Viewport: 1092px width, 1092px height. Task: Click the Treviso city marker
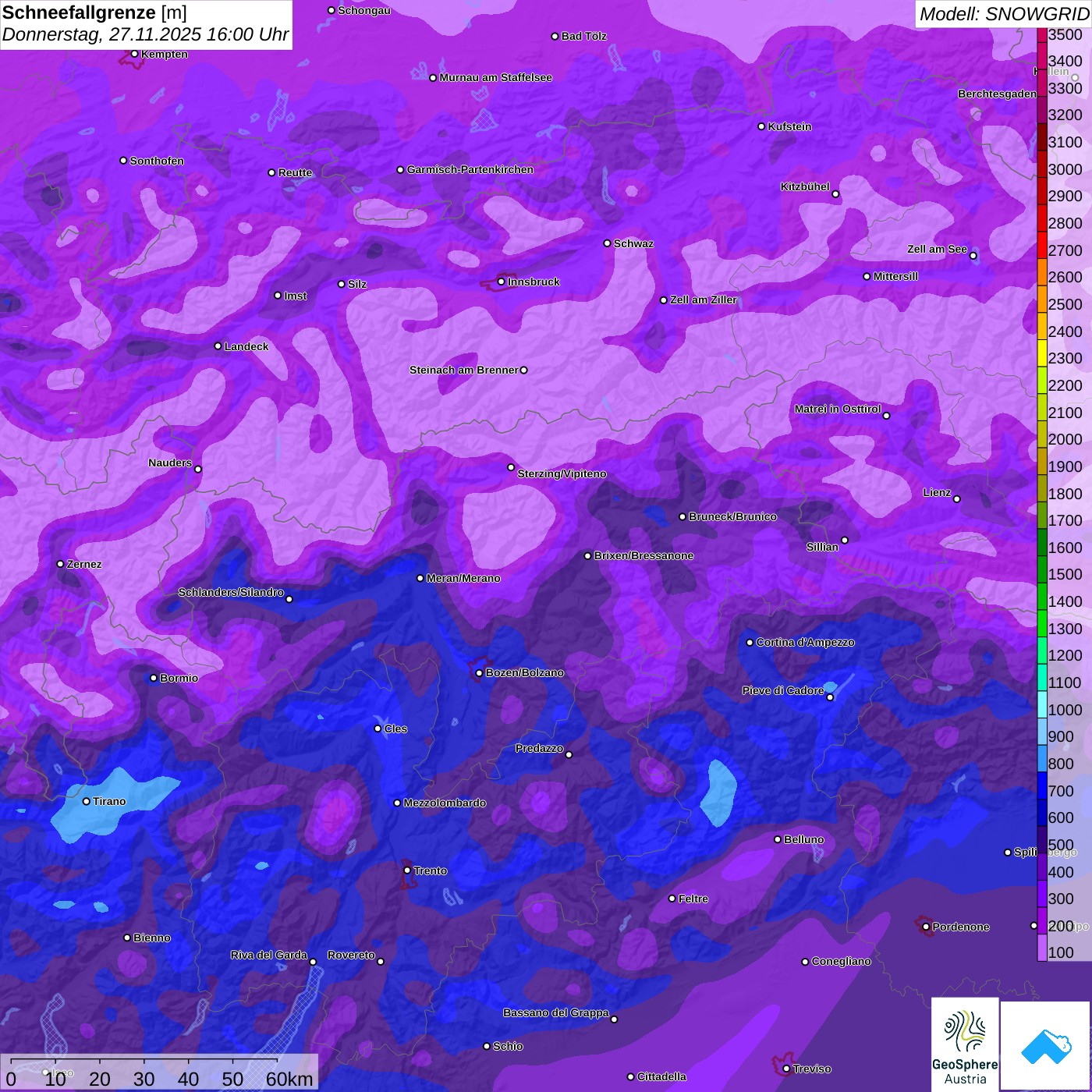click(786, 1069)
